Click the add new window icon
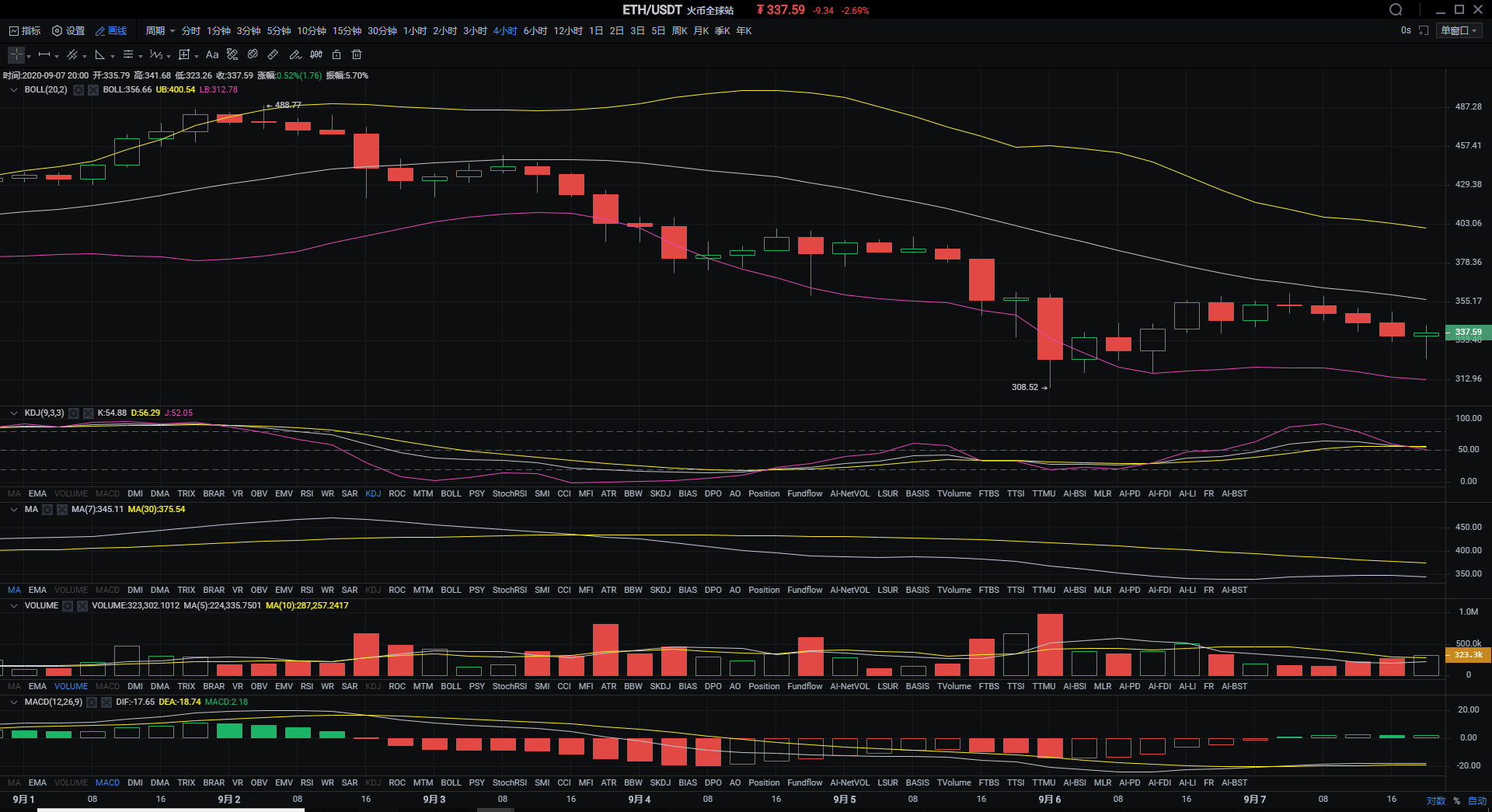This screenshot has height=812, width=1492. (x=1424, y=30)
